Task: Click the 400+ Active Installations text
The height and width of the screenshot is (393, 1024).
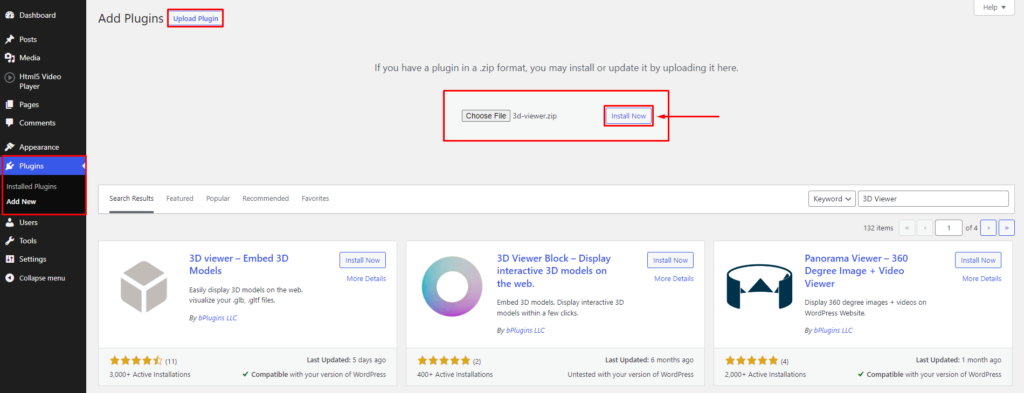Action: 455,375
